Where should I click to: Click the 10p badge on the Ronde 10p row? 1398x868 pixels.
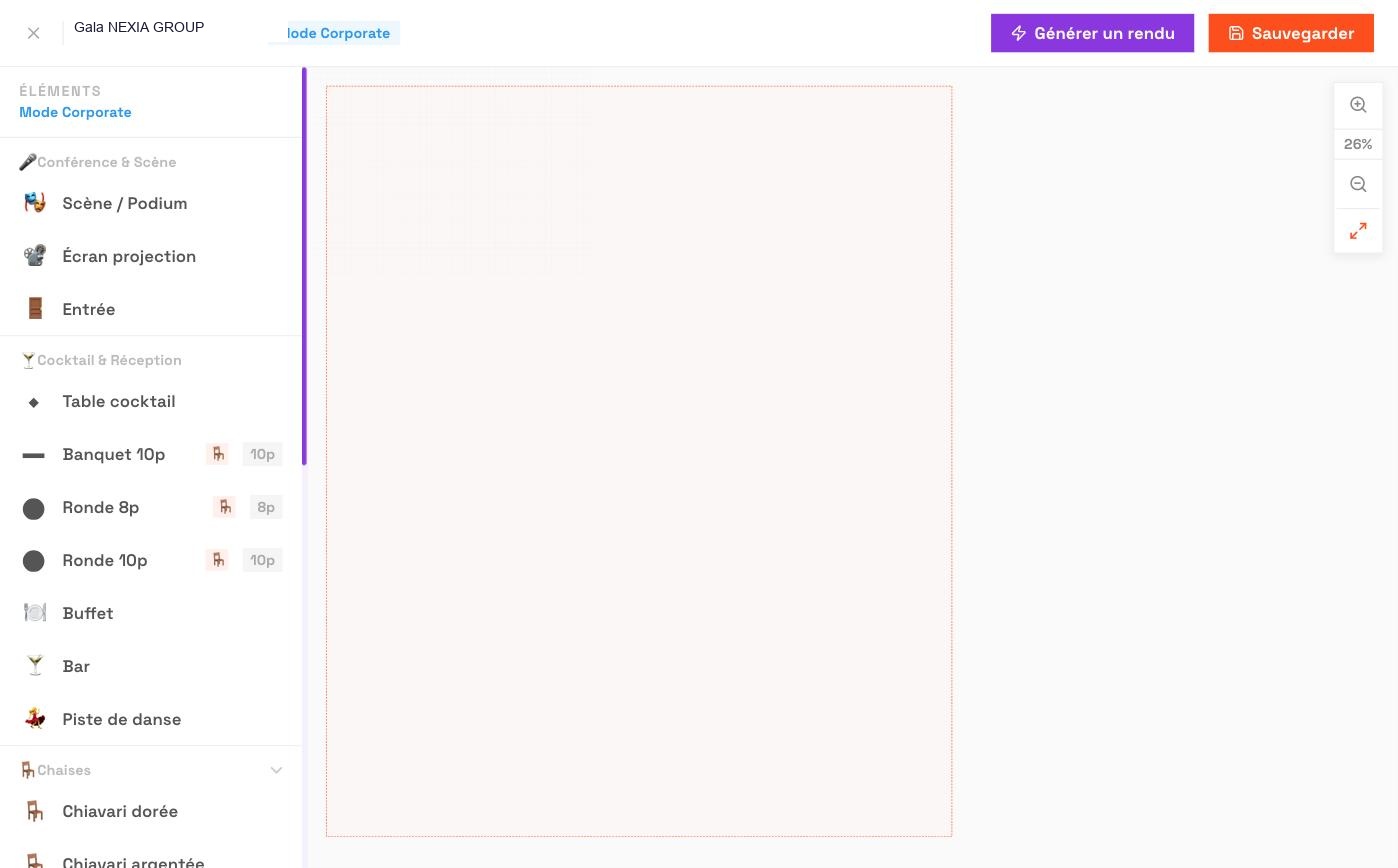[263, 560]
